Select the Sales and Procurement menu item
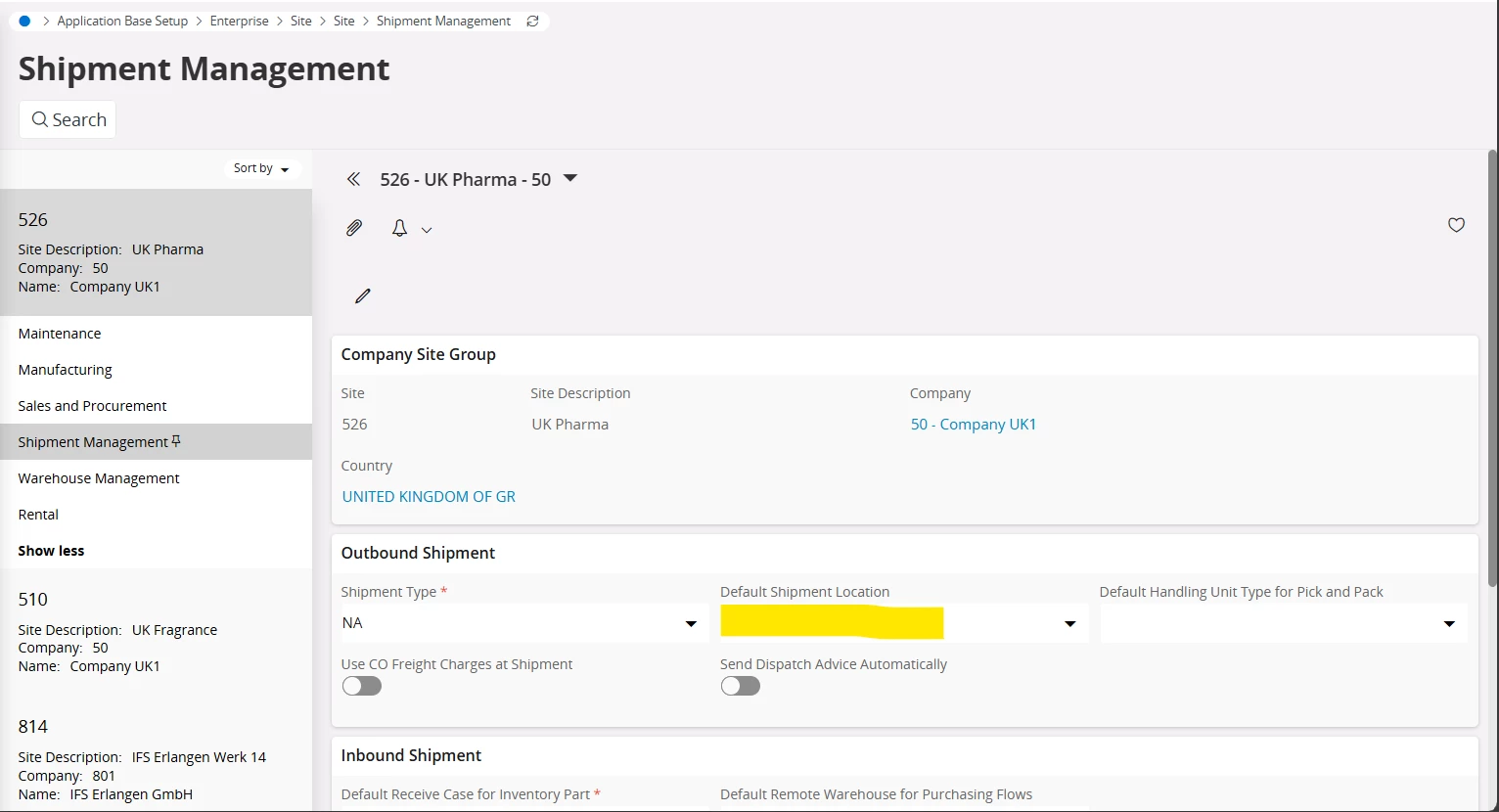This screenshot has width=1499, height=812. 92,406
